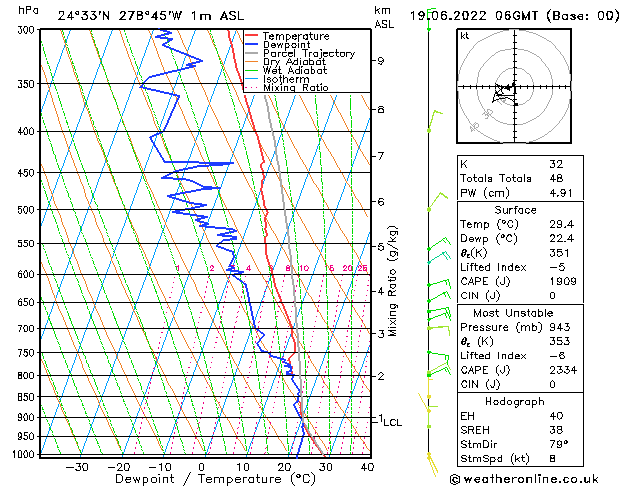
Task: Click the surface Dewp value 22.4
Action: coord(562,239)
